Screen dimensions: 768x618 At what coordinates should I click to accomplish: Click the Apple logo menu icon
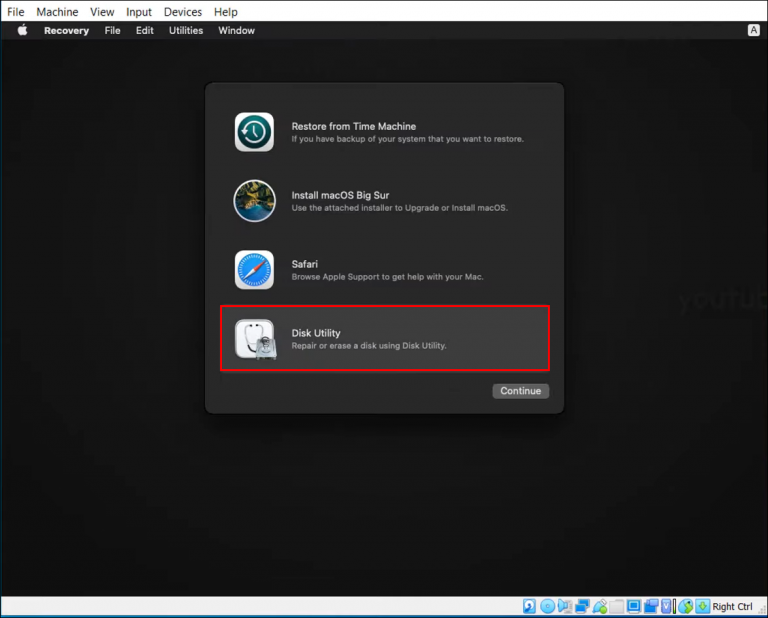coord(22,30)
